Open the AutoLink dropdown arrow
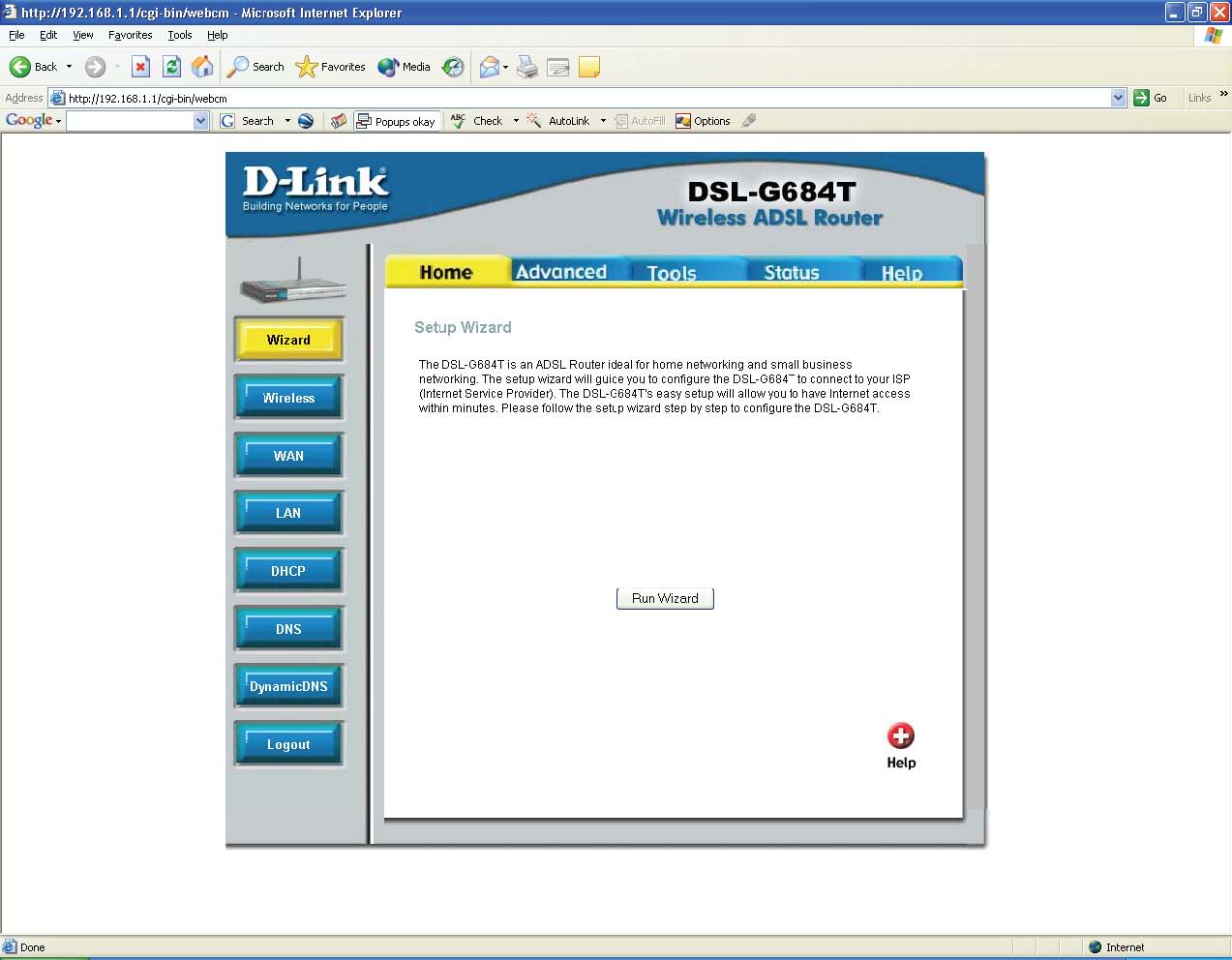 603,121
